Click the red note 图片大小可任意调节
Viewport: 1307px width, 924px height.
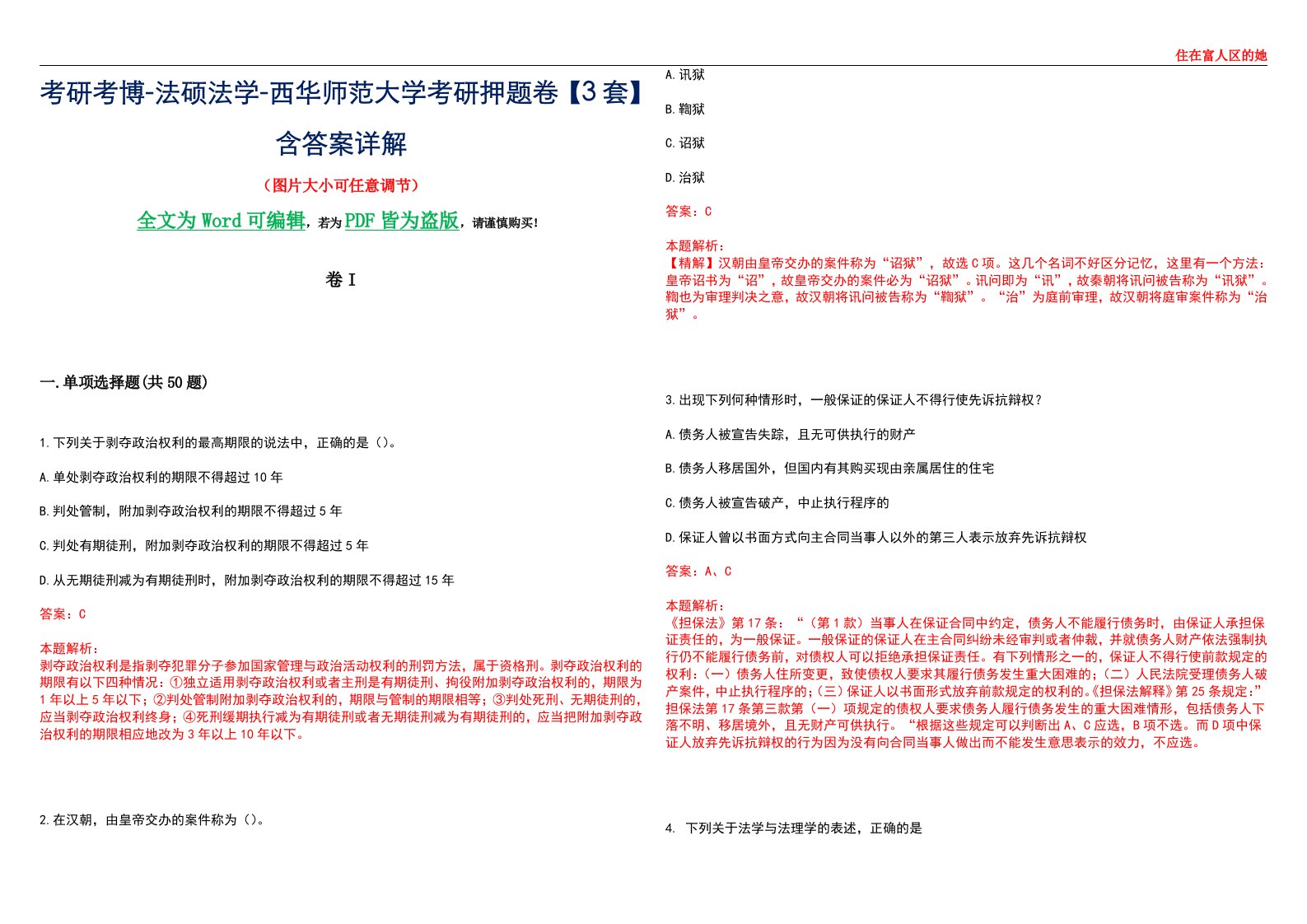click(341, 185)
